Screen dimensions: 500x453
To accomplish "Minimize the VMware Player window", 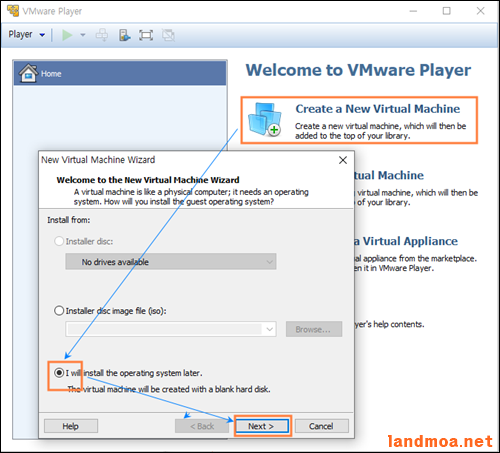I will (413, 11).
